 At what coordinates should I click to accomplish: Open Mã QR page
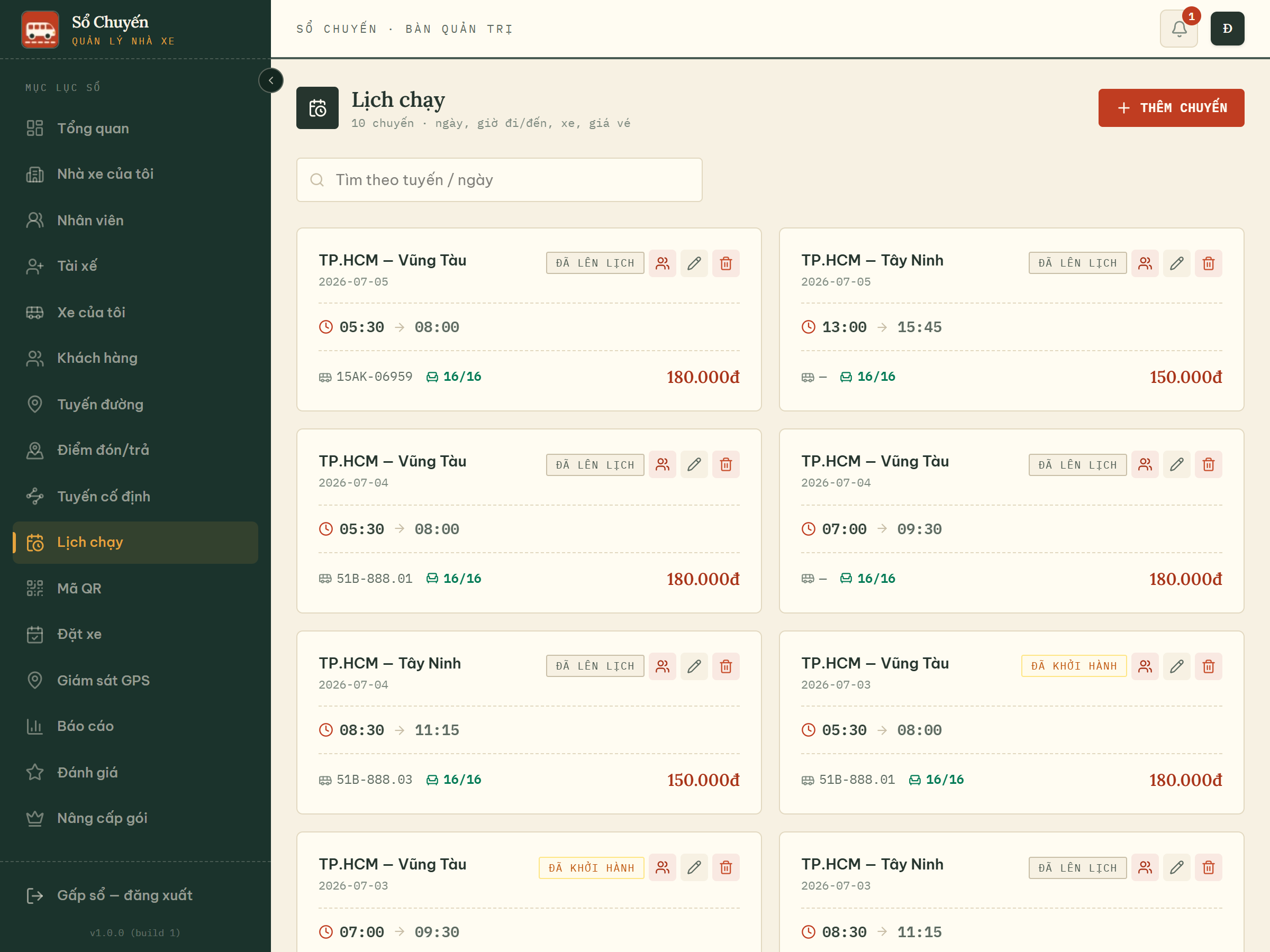coord(135,588)
